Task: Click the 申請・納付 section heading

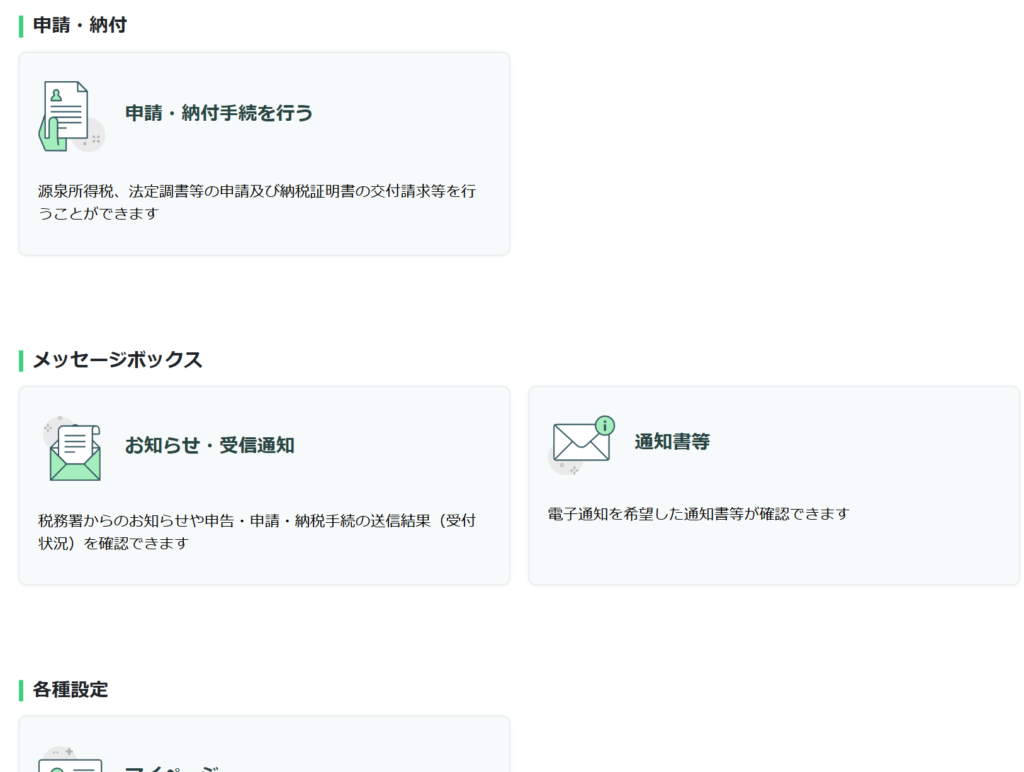Action: 80,26
